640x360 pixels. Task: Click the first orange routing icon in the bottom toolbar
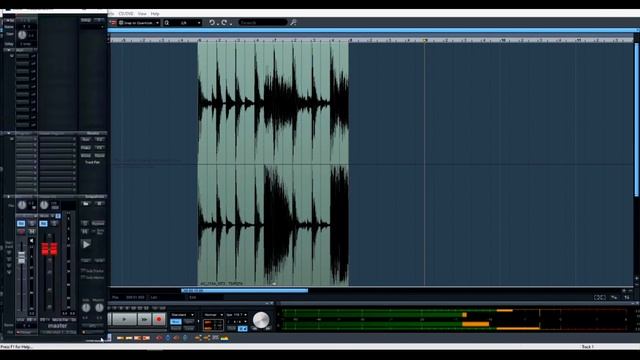[198, 338]
